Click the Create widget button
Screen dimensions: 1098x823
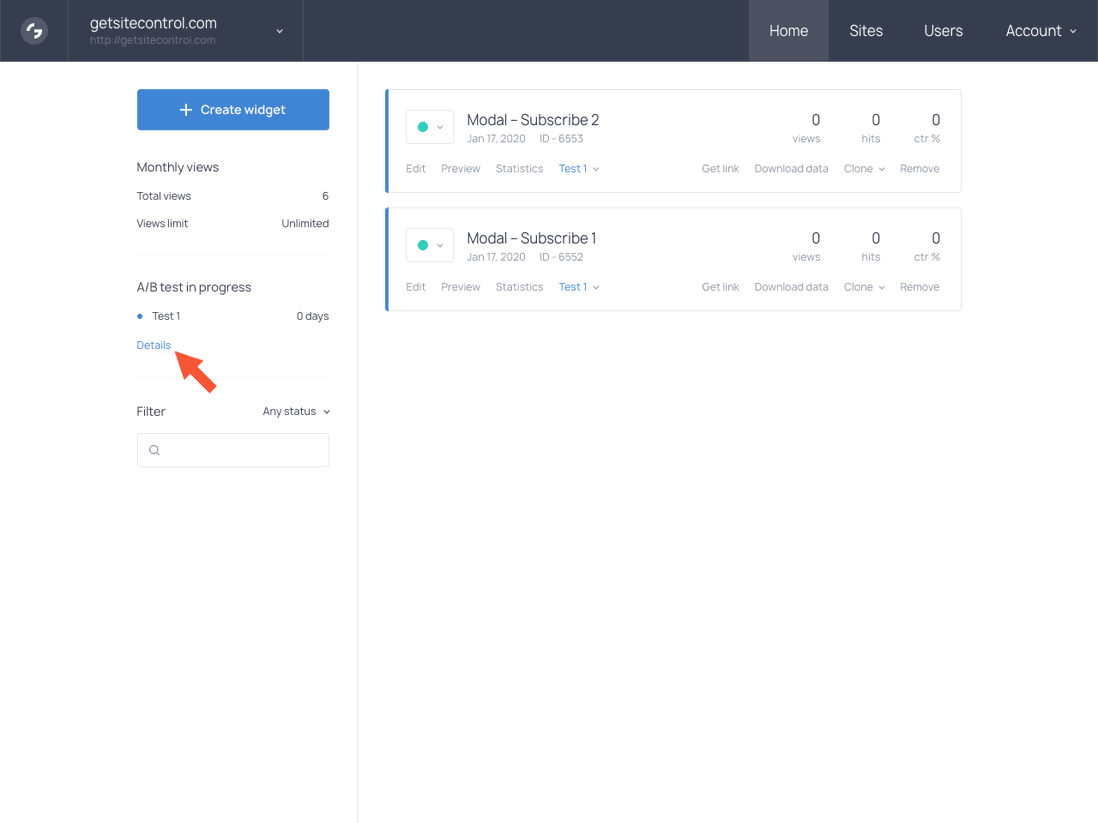[x=233, y=109]
